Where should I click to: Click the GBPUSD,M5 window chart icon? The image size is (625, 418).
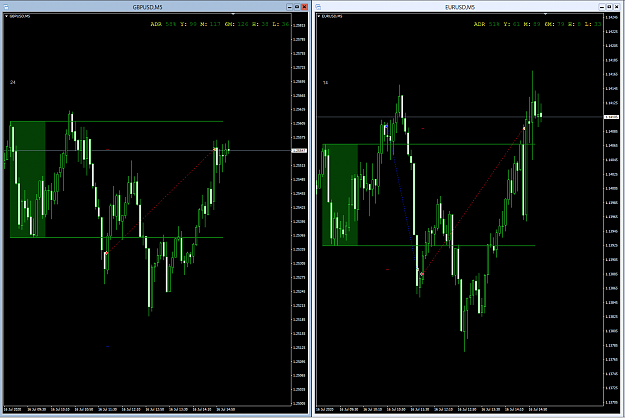coord(6,7)
